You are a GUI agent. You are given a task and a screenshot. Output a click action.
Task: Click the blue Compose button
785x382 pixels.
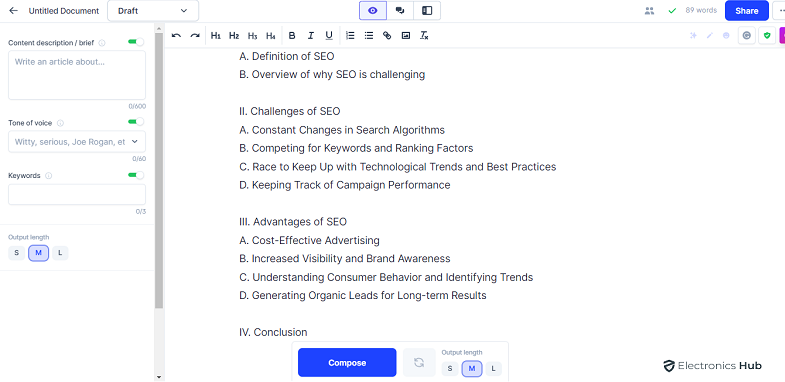coord(347,362)
